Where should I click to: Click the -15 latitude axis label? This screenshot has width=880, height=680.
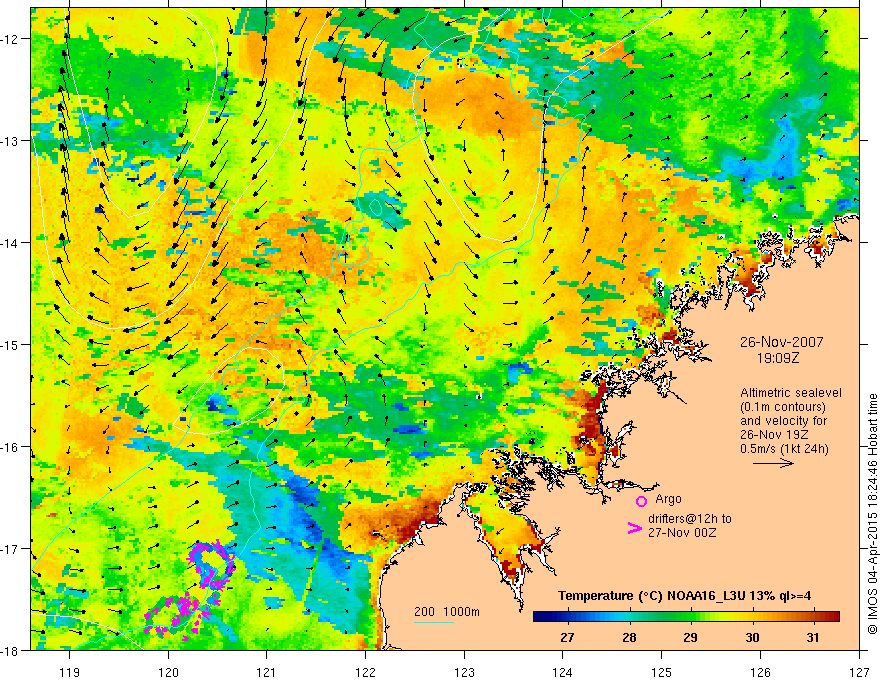[x=12, y=344]
